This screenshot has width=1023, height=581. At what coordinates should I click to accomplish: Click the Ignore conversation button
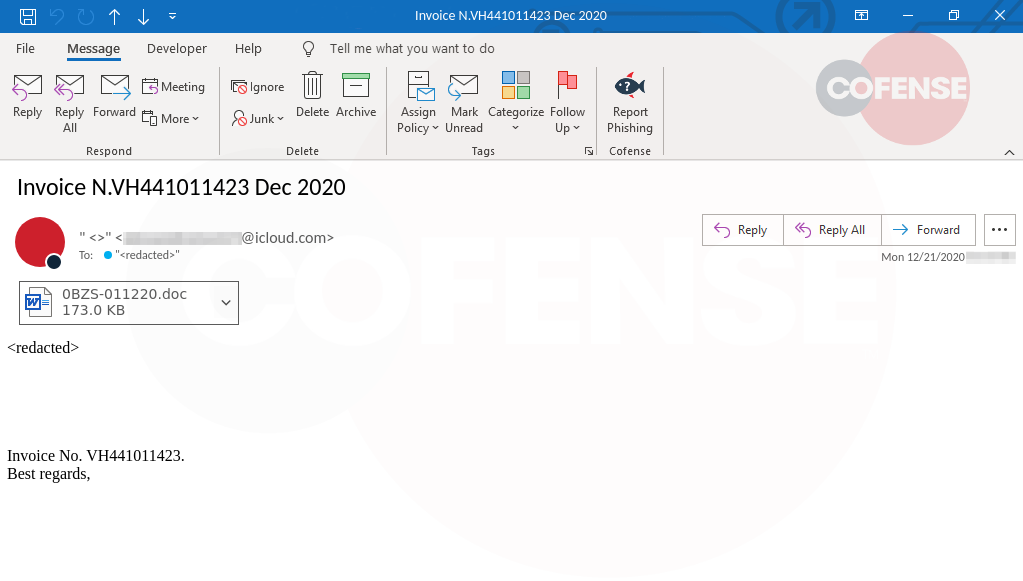click(257, 87)
